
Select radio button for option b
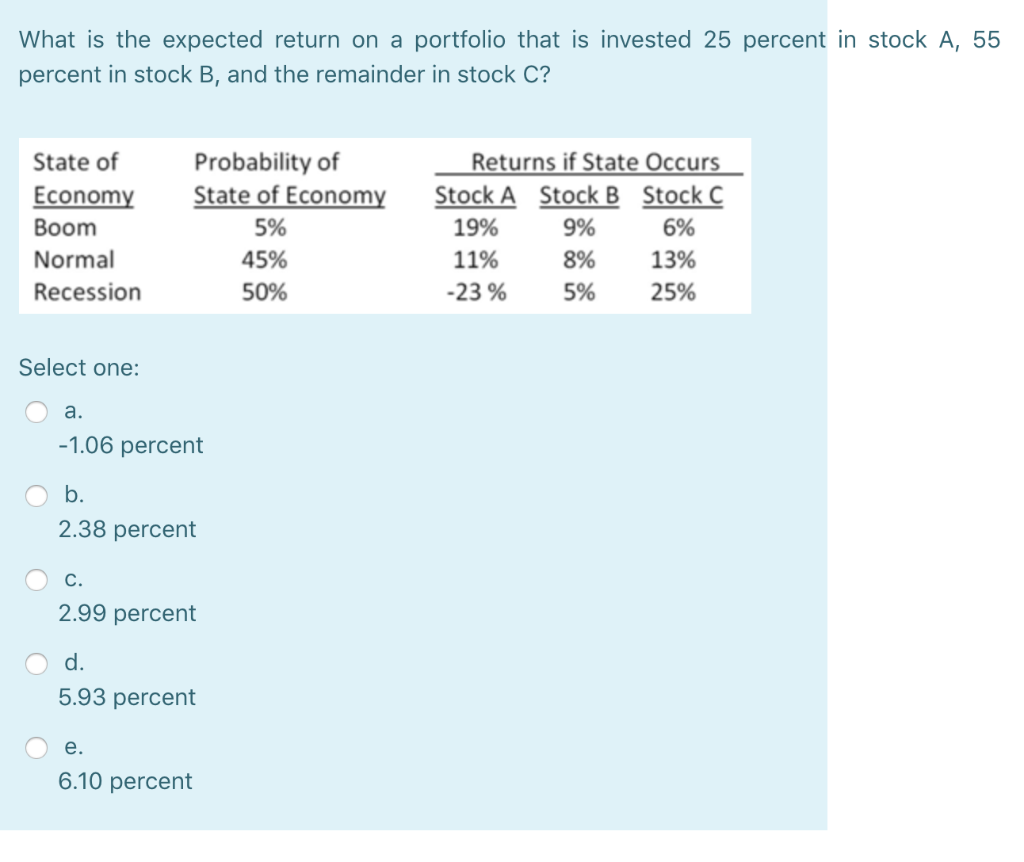[x=37, y=494]
